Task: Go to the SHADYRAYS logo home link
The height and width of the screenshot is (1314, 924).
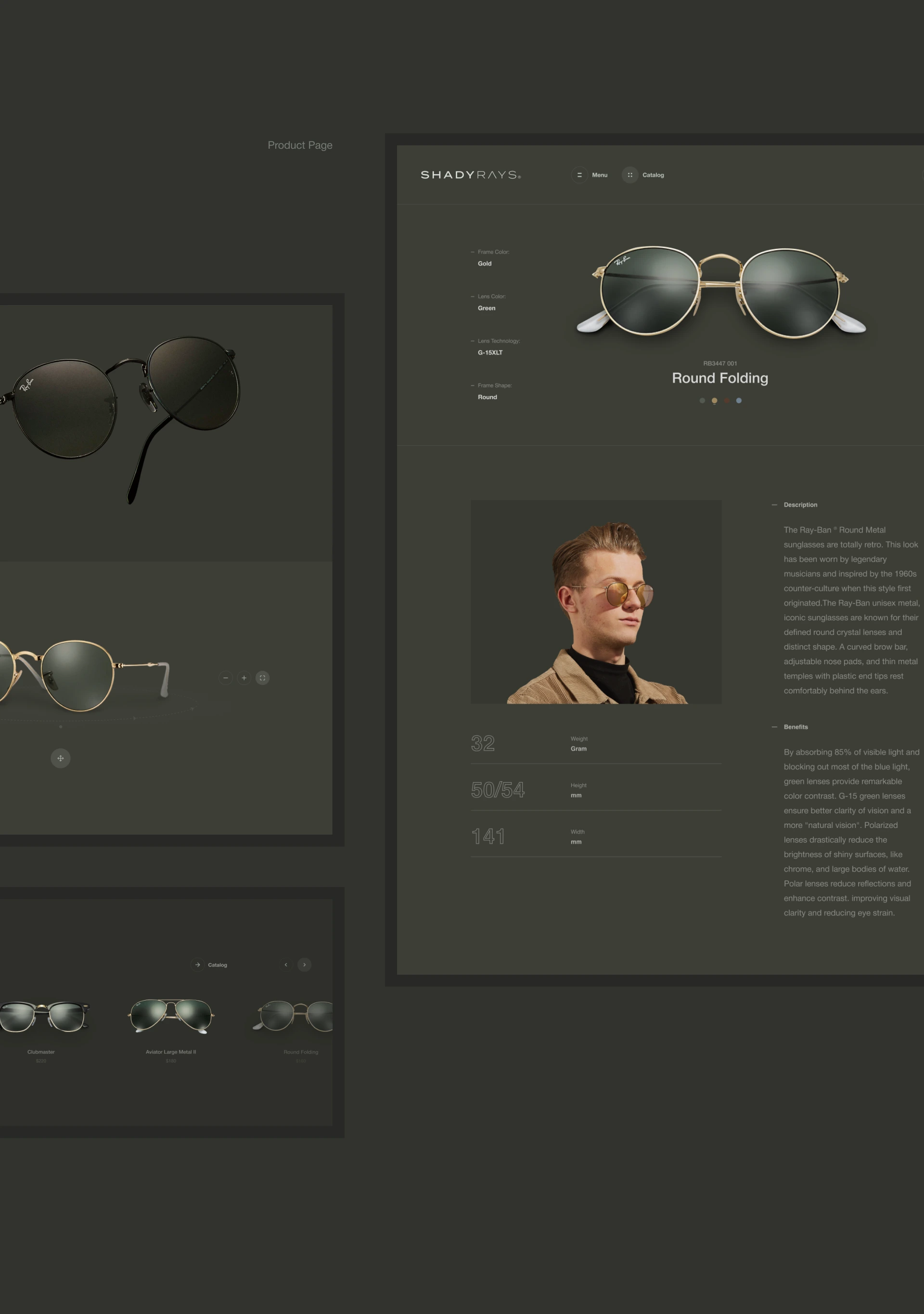Action: (x=470, y=175)
